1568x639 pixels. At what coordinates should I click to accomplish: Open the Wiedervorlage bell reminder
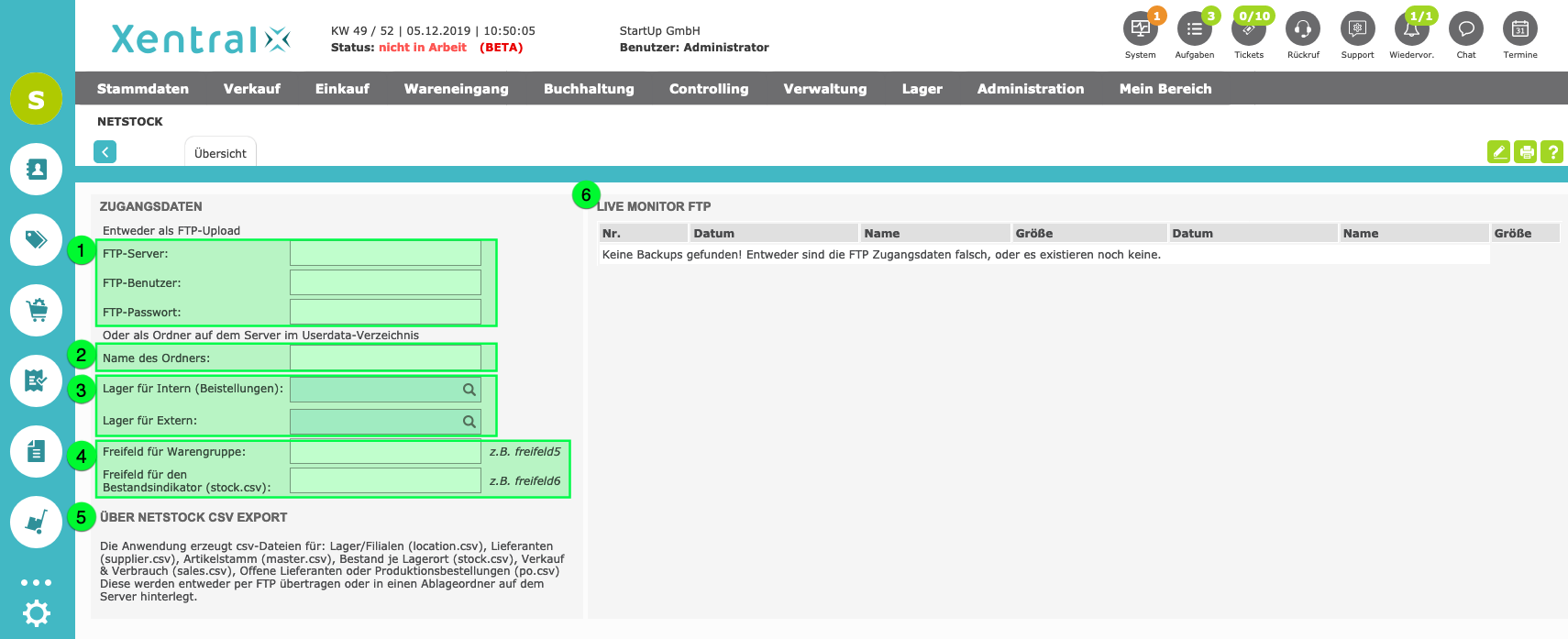coord(1411,29)
